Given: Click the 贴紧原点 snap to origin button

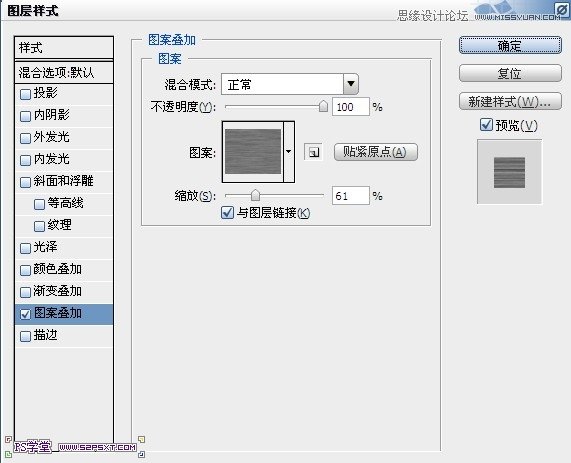Looking at the screenshot, I should pyautogui.click(x=375, y=152).
